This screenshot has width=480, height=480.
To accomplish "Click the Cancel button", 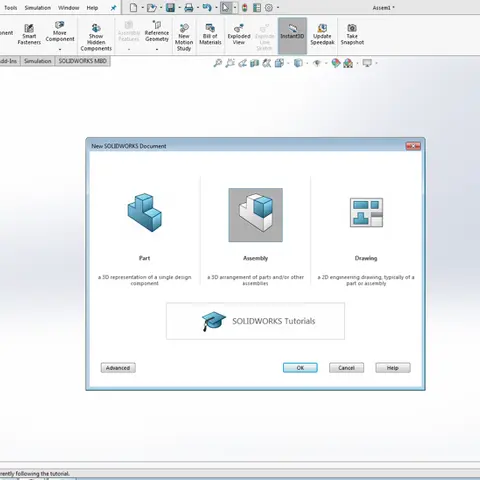I will [346, 368].
